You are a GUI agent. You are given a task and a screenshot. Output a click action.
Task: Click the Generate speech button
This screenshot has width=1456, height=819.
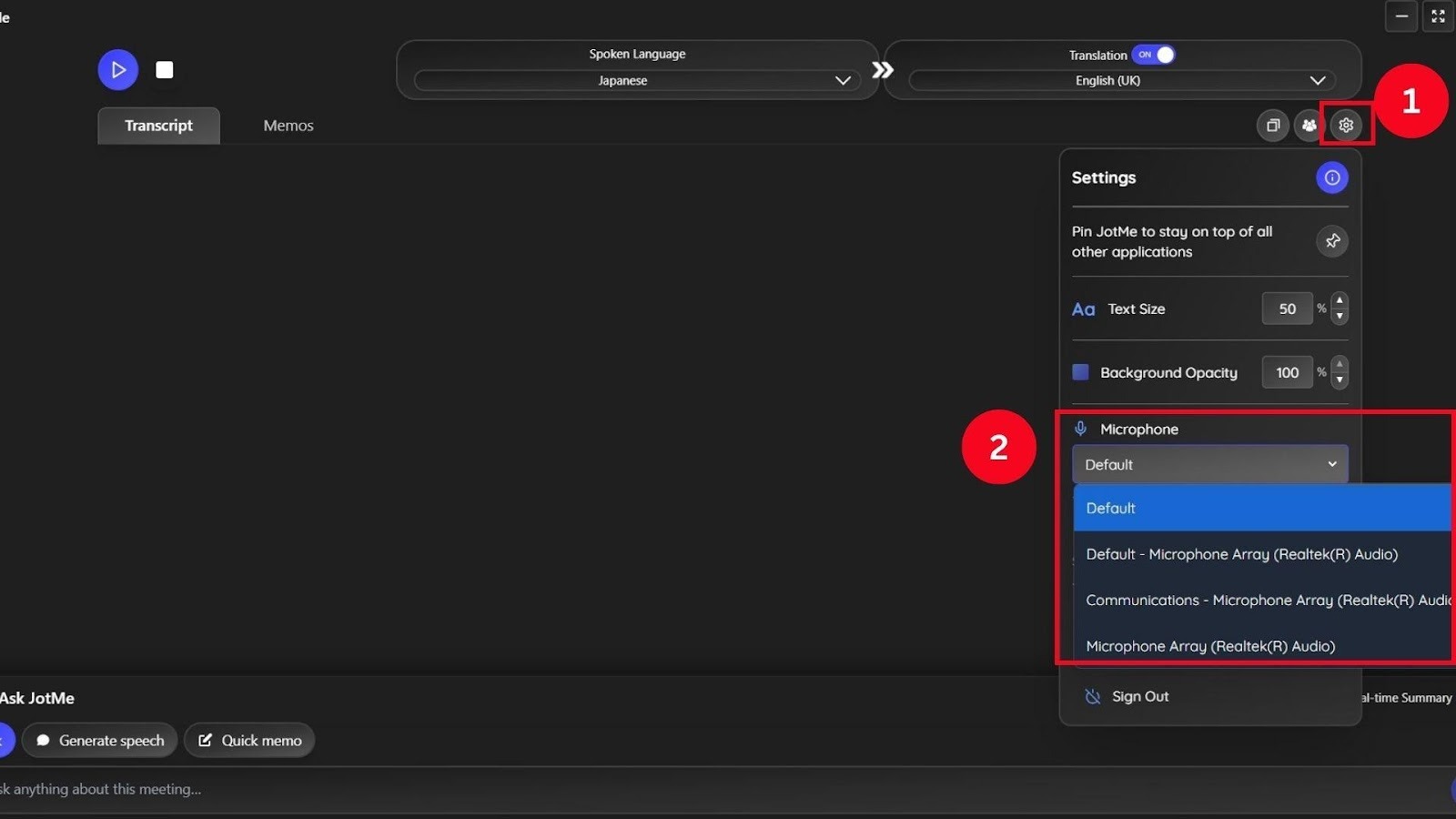coord(99,740)
